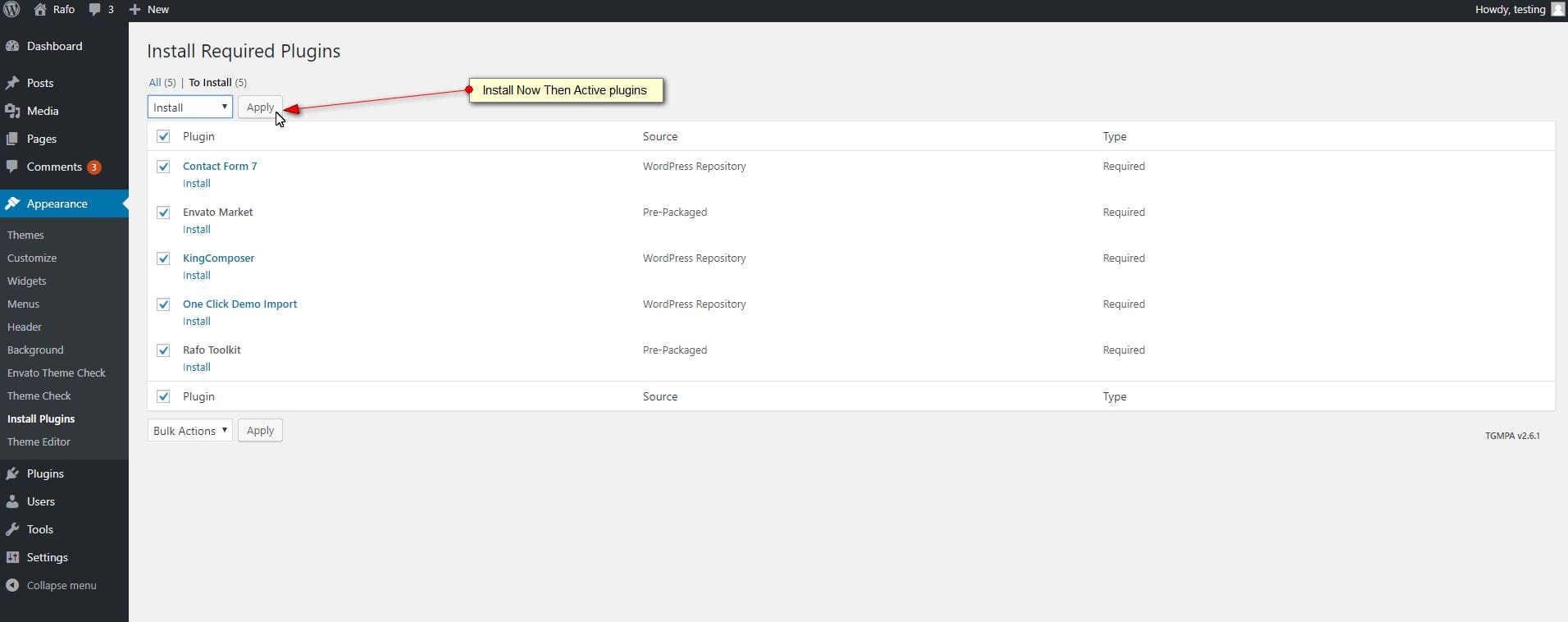
Task: Click the Users person icon
Action: (12, 501)
